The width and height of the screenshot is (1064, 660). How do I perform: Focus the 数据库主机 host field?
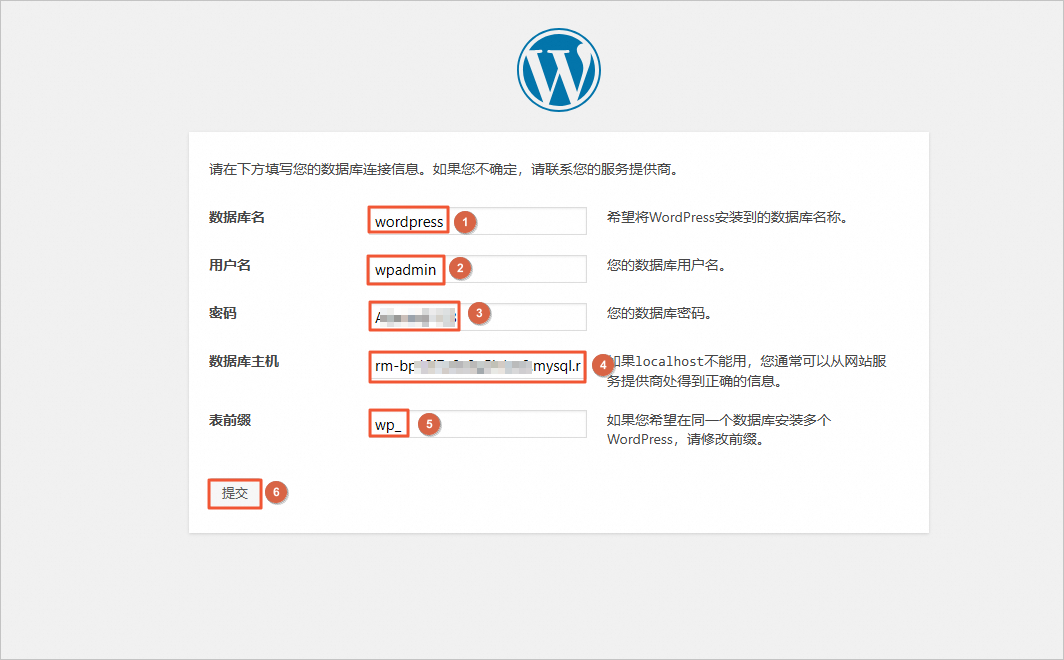pyautogui.click(x=478, y=366)
